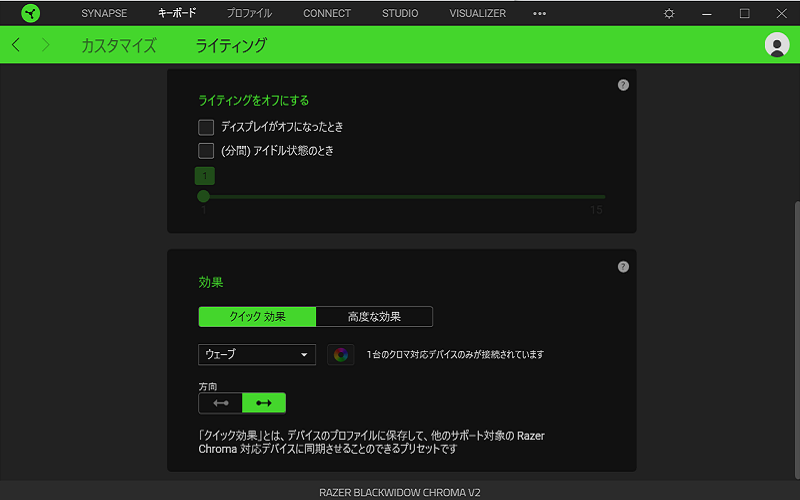The image size is (800, 500).
Task: Go back with left arrow
Action: (x=16, y=45)
